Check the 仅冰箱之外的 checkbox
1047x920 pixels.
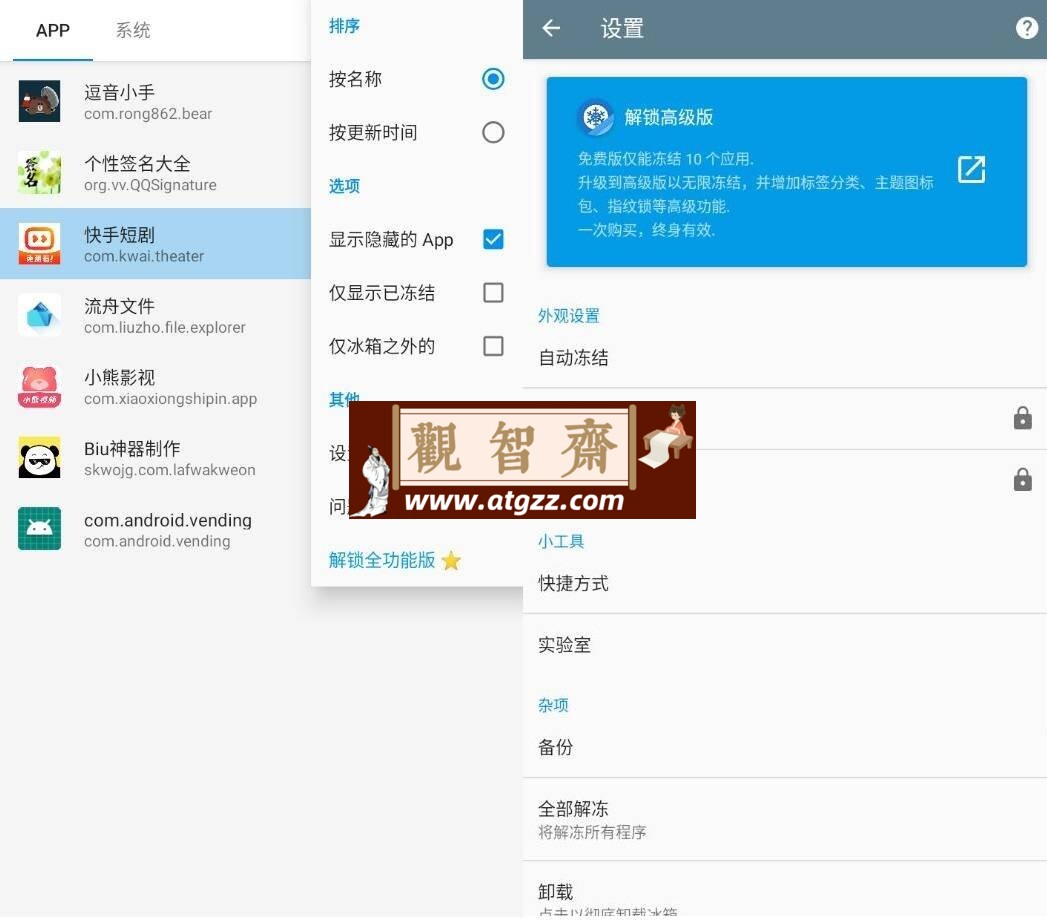tap(493, 346)
